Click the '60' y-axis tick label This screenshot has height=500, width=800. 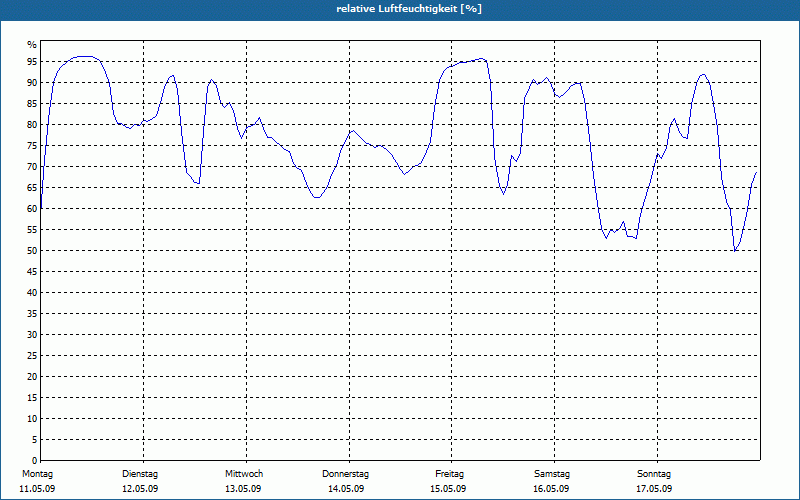click(x=32, y=209)
